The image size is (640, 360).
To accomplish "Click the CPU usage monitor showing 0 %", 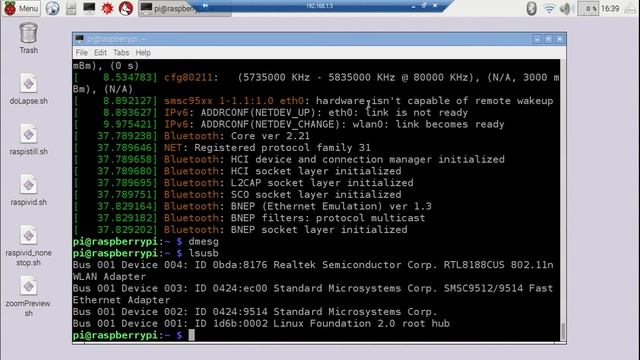I will point(589,9).
